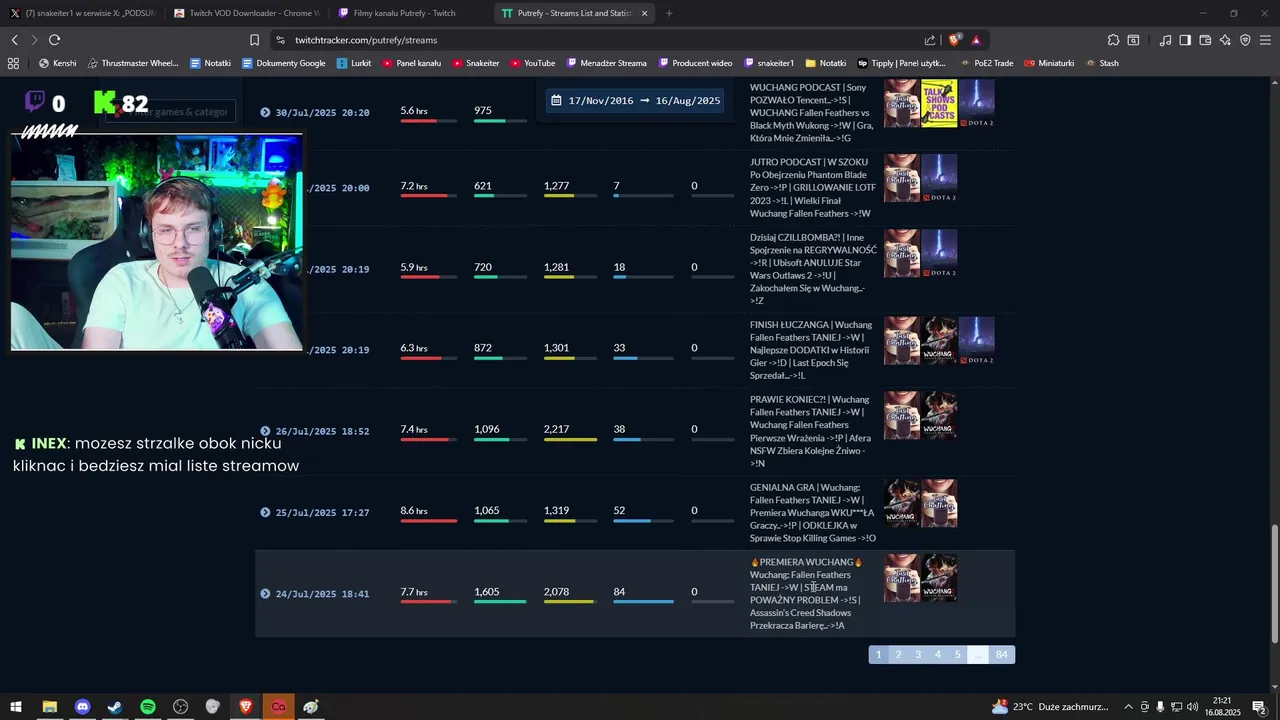Image resolution: width=1280 pixels, height=720 pixels.
Task: Select page 1 in the pagination
Action: (x=878, y=654)
